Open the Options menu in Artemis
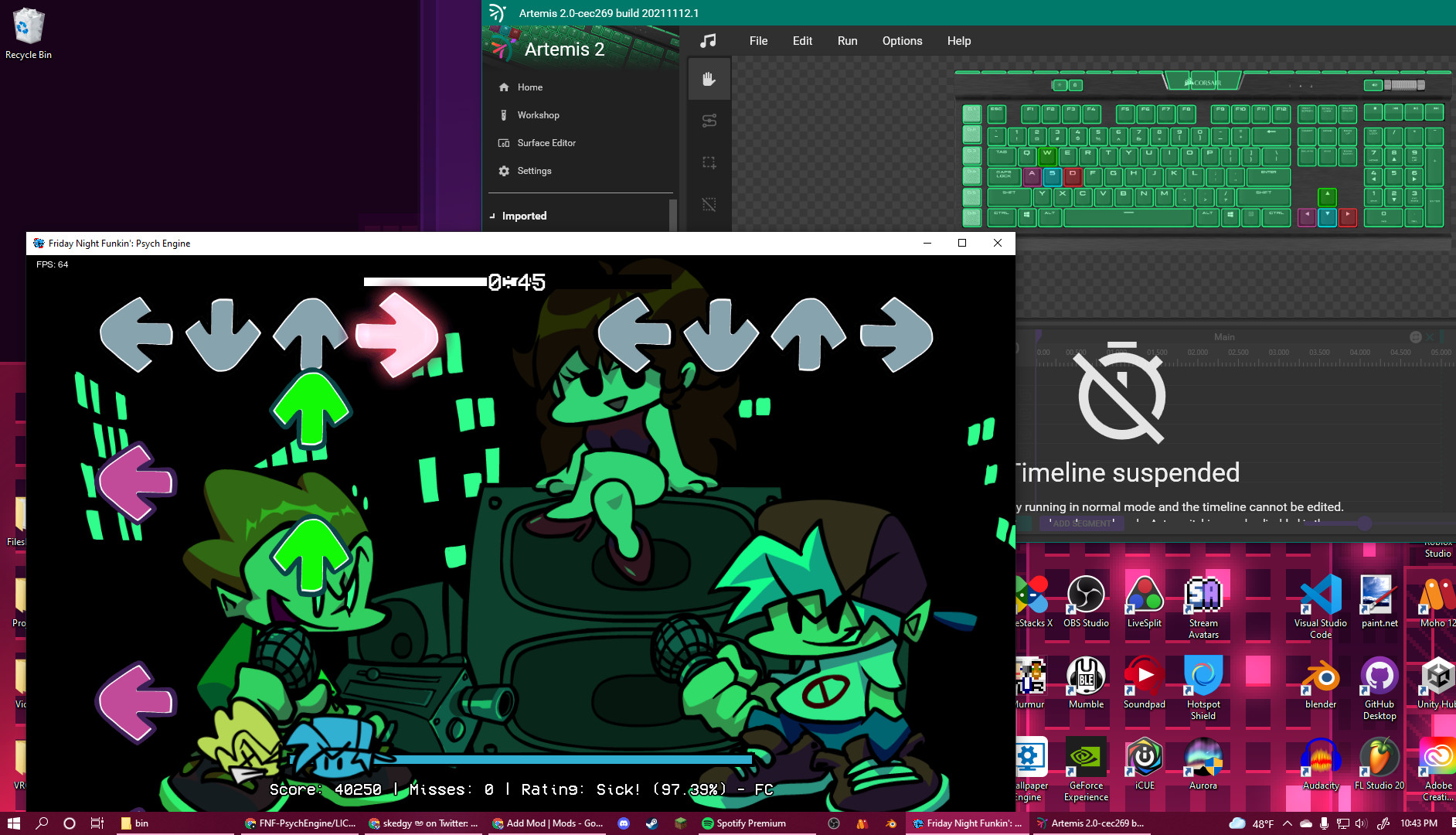1456x835 pixels. pos(902,40)
